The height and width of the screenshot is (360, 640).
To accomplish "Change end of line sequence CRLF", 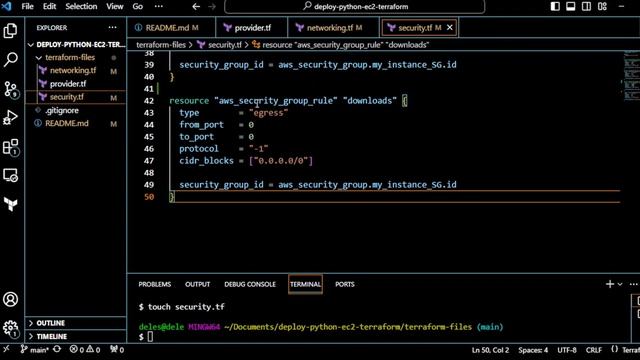I will [593, 350].
